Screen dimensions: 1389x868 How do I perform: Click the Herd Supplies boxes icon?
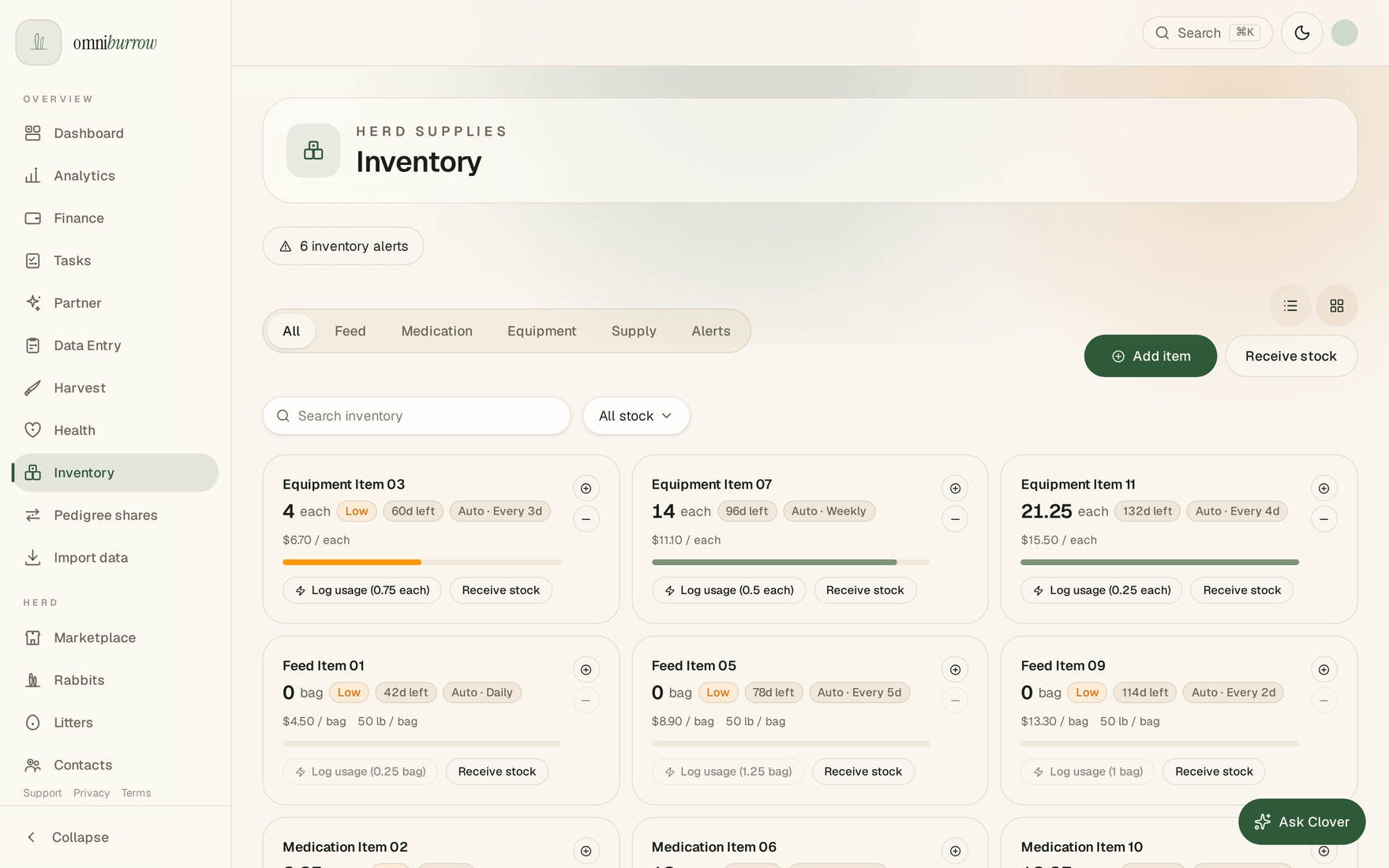313,151
